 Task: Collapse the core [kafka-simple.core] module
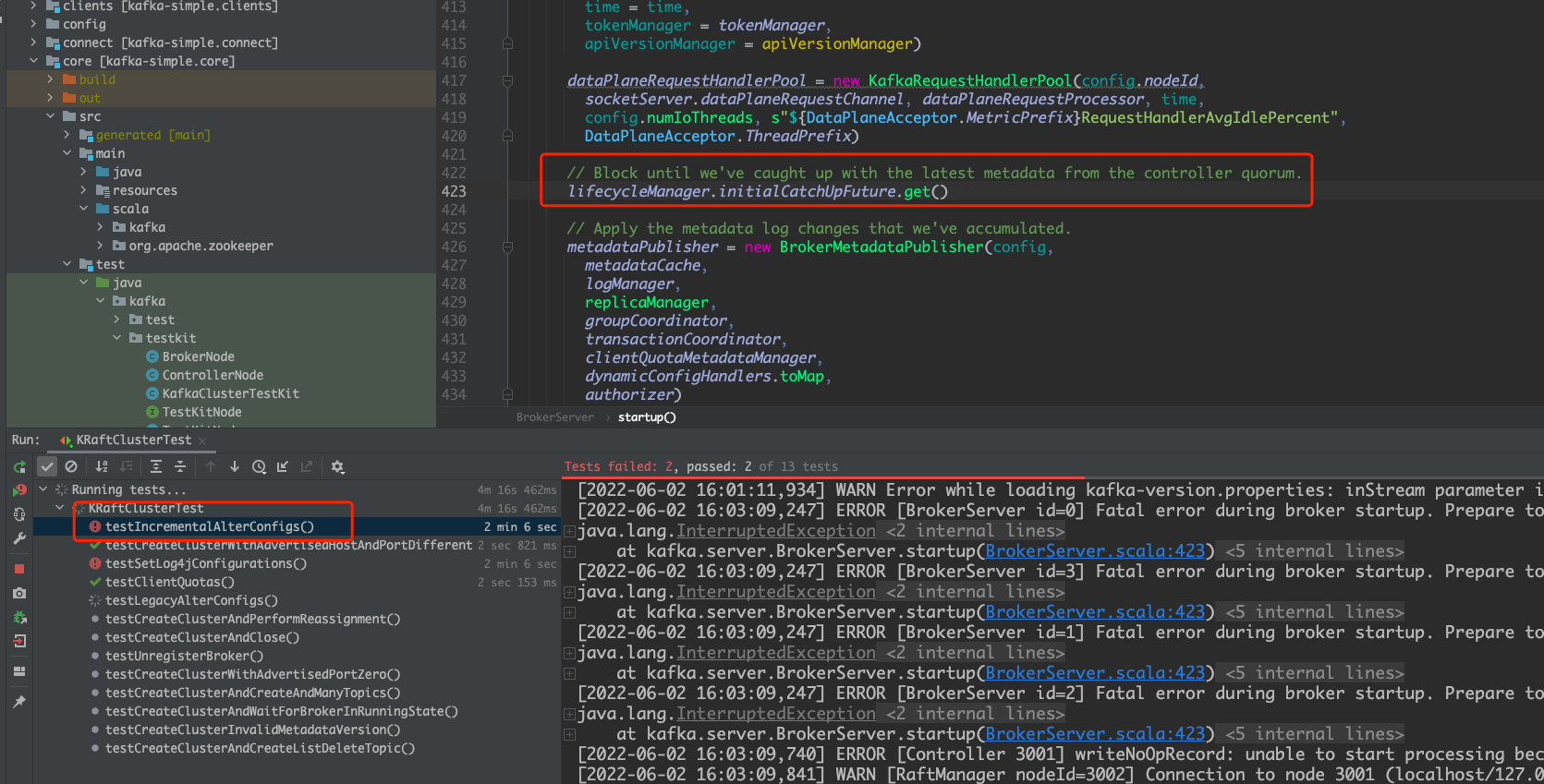pyautogui.click(x=34, y=61)
